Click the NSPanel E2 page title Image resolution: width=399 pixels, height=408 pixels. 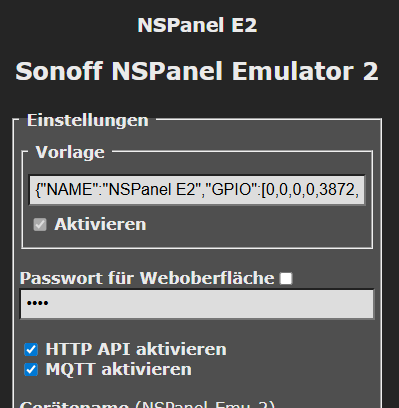(x=197, y=25)
